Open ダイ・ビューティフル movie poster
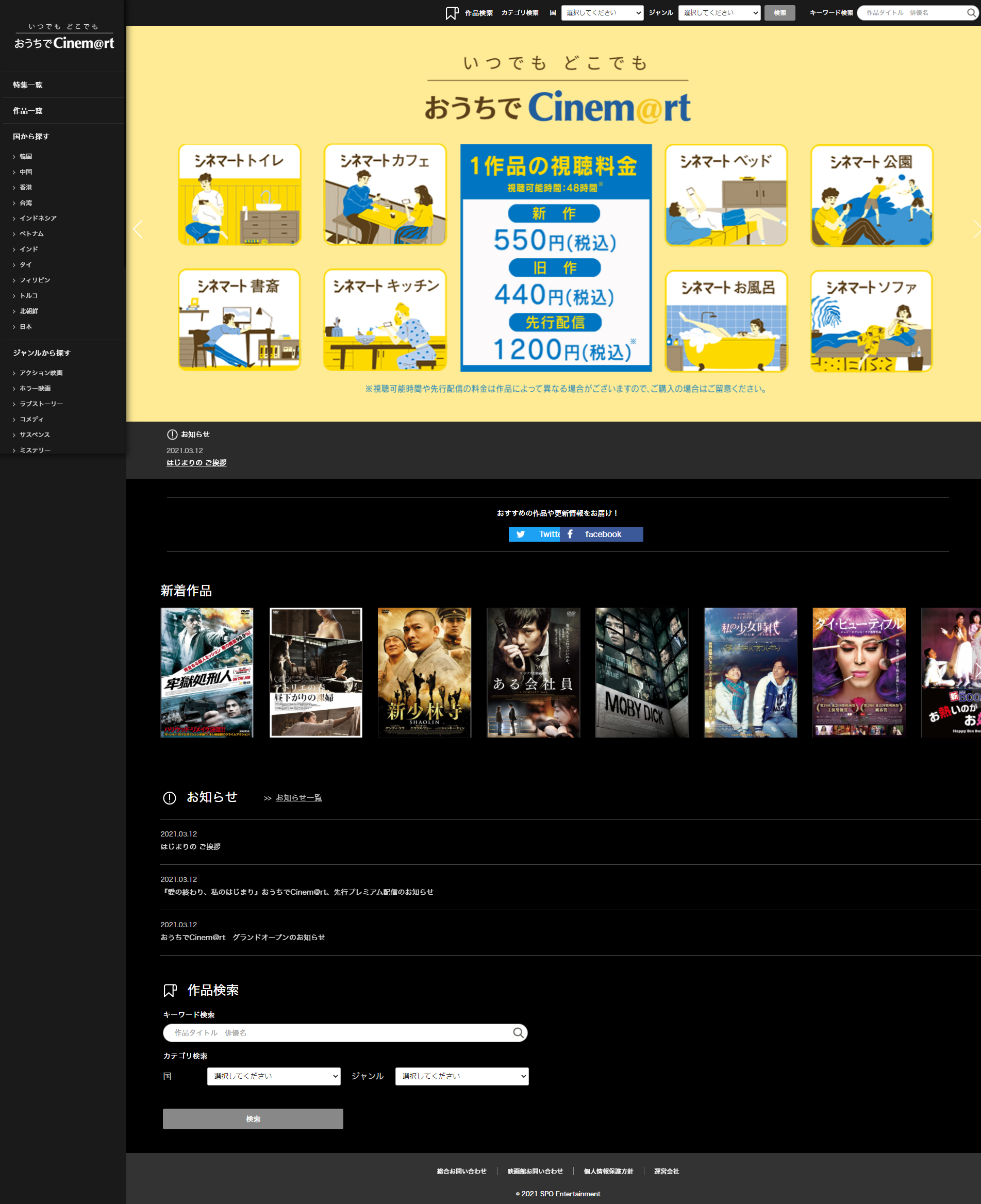The height and width of the screenshot is (1204, 981). point(859,672)
